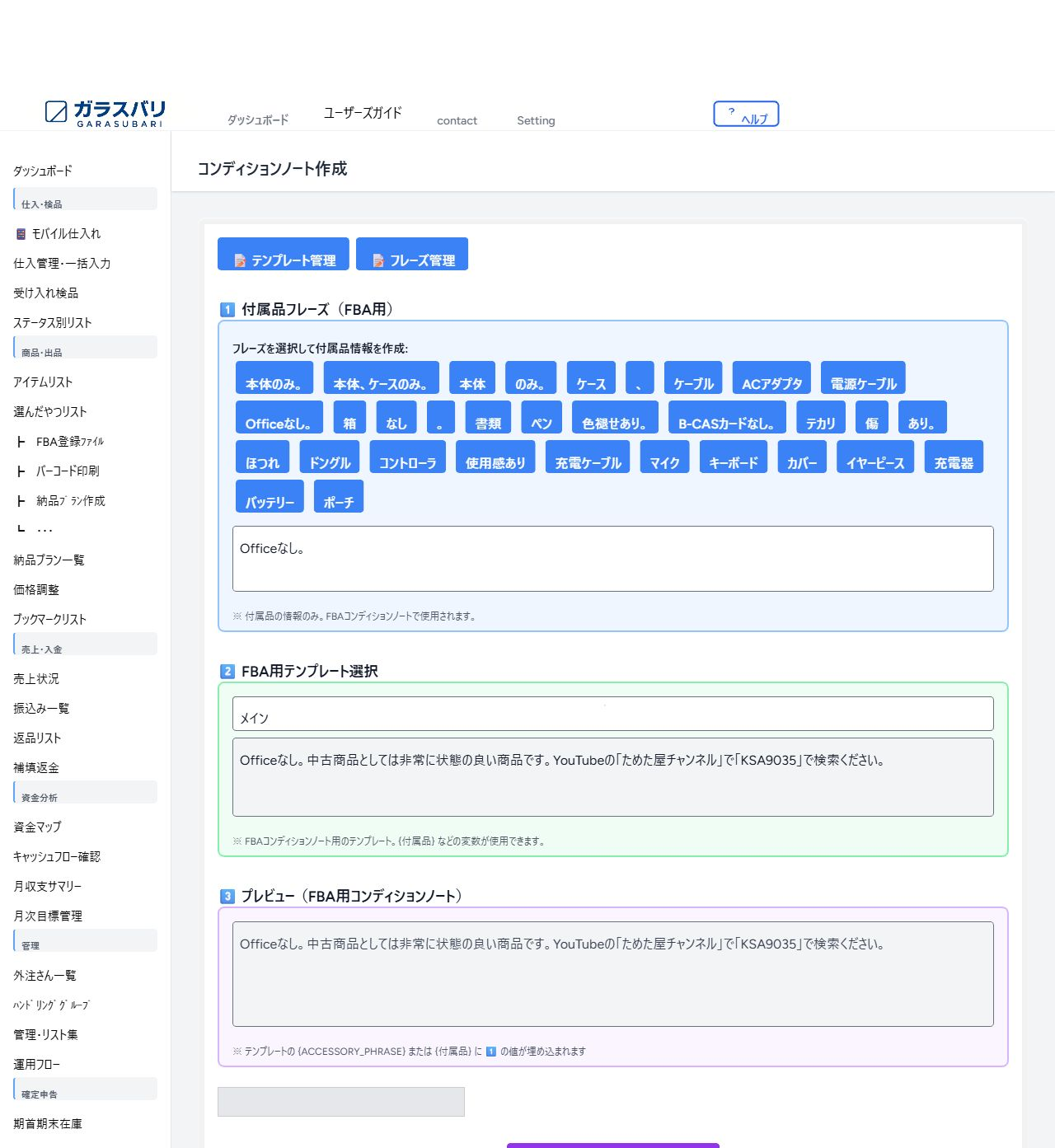Open the contact page

click(457, 120)
